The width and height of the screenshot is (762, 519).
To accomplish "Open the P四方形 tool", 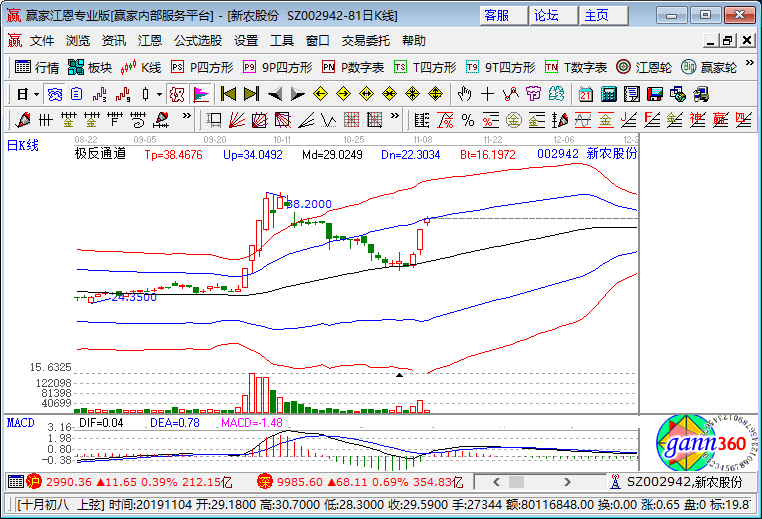I will click(x=202, y=67).
